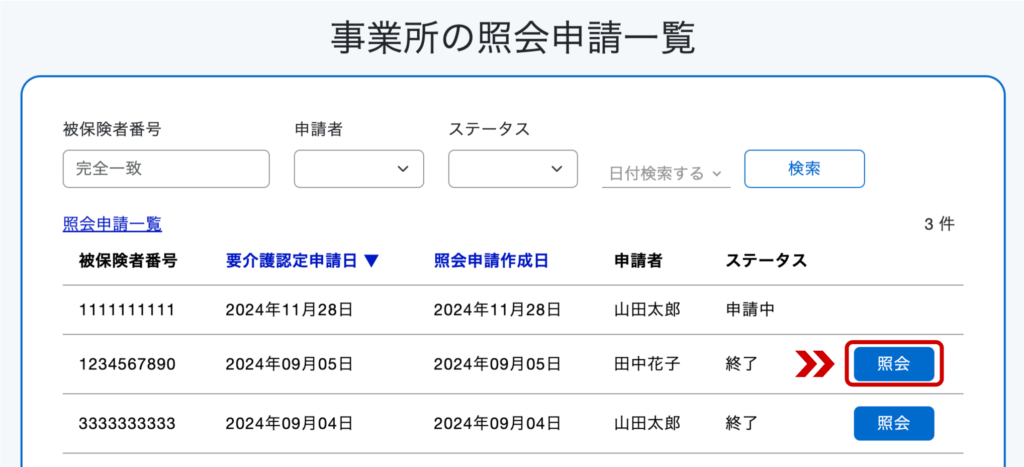1024x467 pixels.
Task: Sort by 照会申請作成日 column header
Action: (x=490, y=261)
